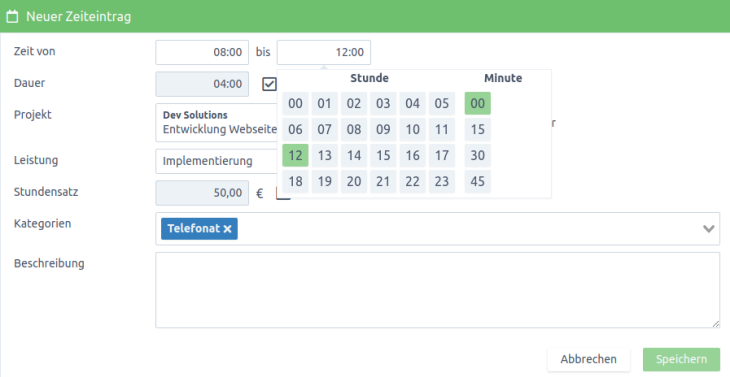The width and height of the screenshot is (730, 377).
Task: Open the Projekt Dev Solutions selector
Action: (x=216, y=122)
